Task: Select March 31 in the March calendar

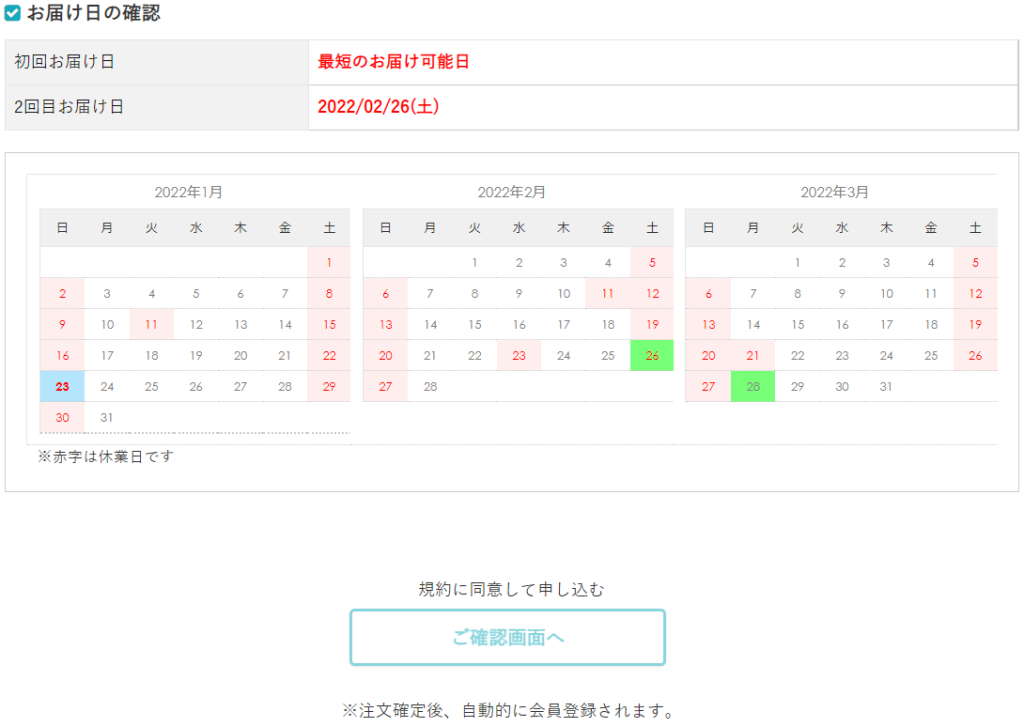Action: [x=886, y=386]
